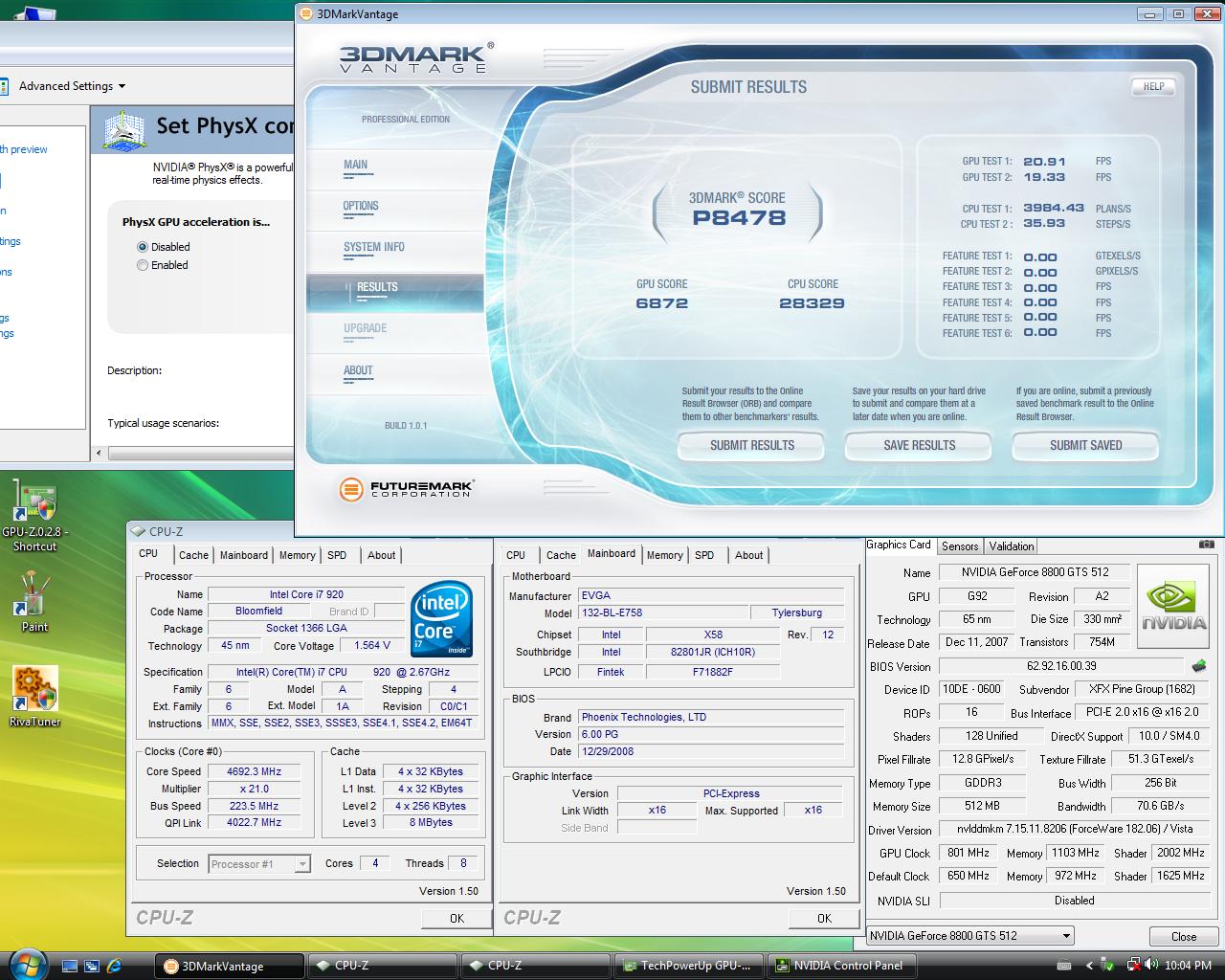Select Disabled for PhysX GPU acceleration

[143, 247]
